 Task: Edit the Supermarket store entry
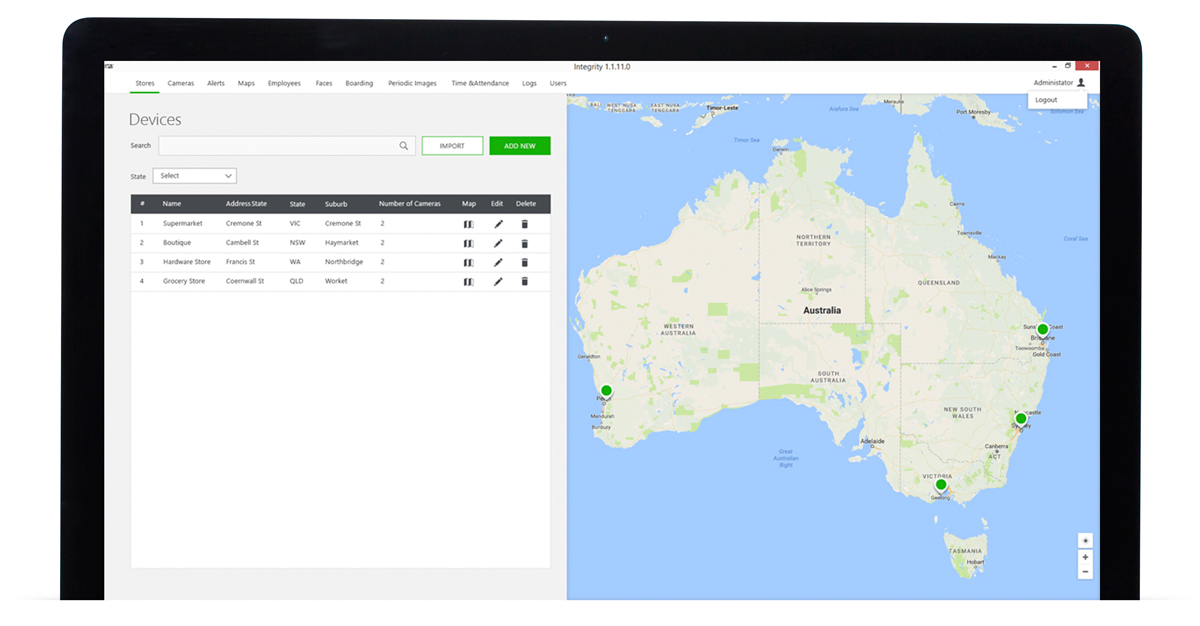498,224
